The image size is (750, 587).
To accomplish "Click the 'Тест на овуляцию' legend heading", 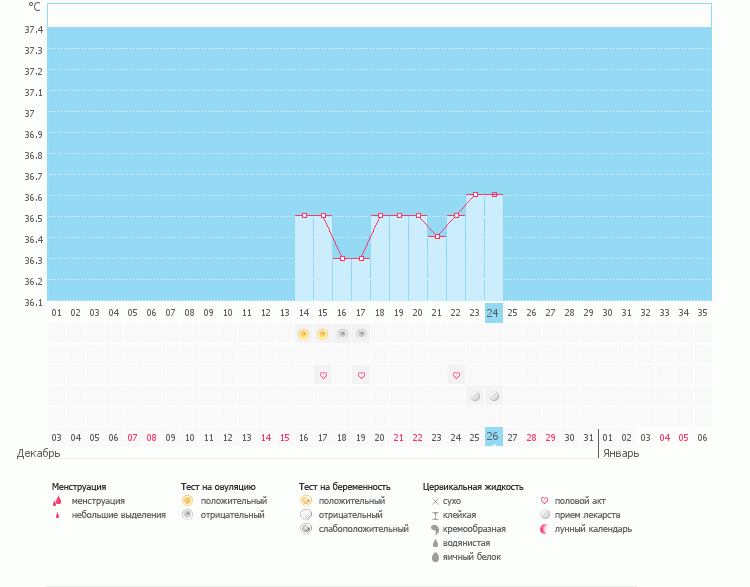I will click(218, 487).
